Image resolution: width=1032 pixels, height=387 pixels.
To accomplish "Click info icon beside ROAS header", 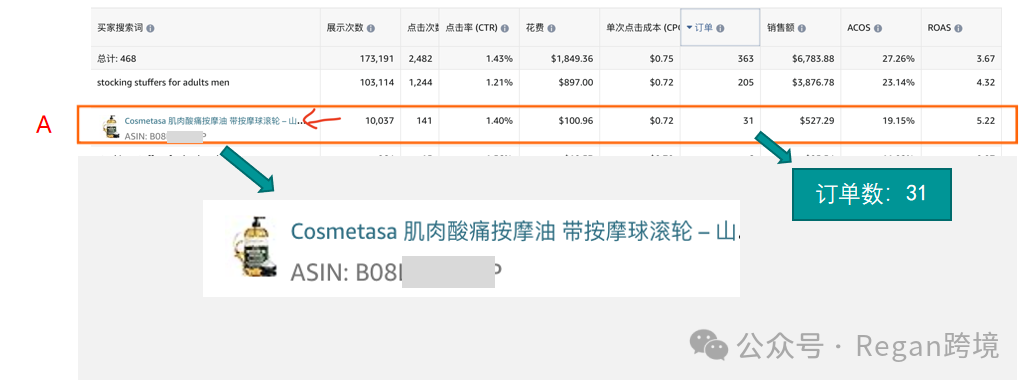I will coord(958,29).
